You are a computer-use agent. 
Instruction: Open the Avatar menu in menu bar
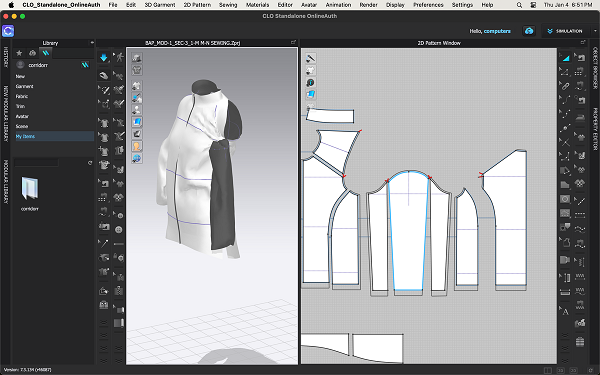[x=309, y=5]
